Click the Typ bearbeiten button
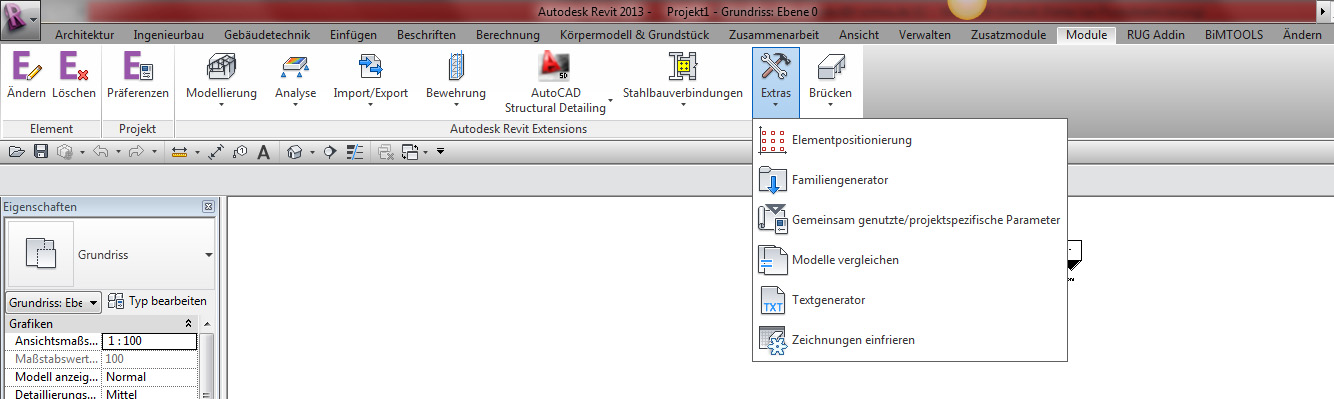Viewport: 1334px width, 399px height. (x=157, y=301)
